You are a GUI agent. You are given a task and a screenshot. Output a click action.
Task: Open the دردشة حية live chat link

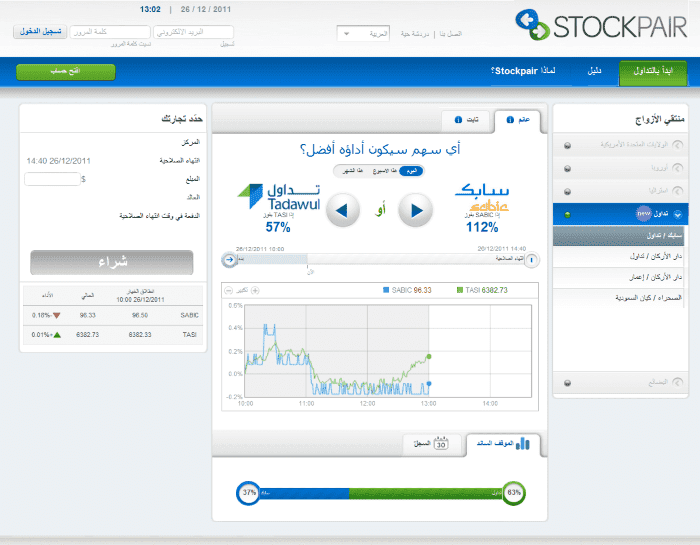point(414,34)
